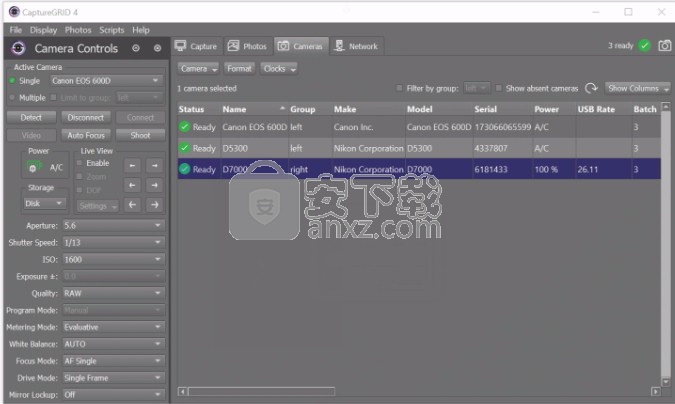This screenshot has width=675, height=404.
Task: Click the smallest left focus arrow in Live View
Action: (132, 165)
